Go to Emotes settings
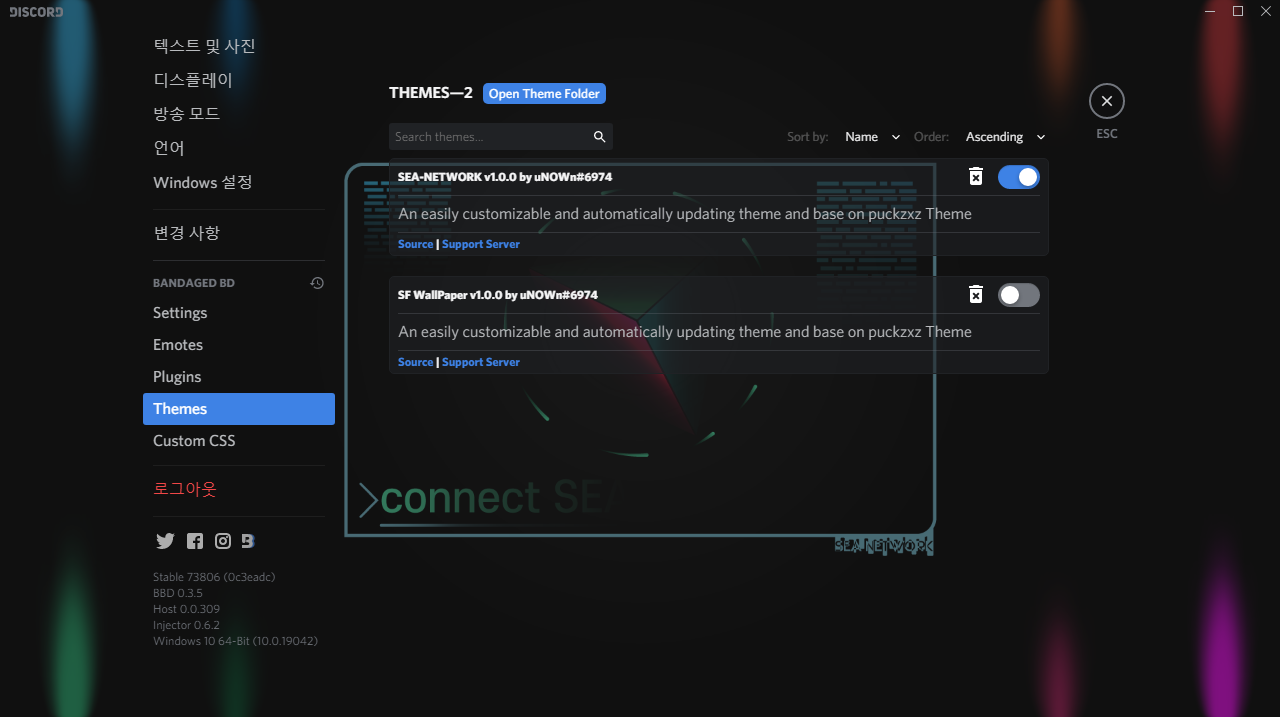 (239, 345)
